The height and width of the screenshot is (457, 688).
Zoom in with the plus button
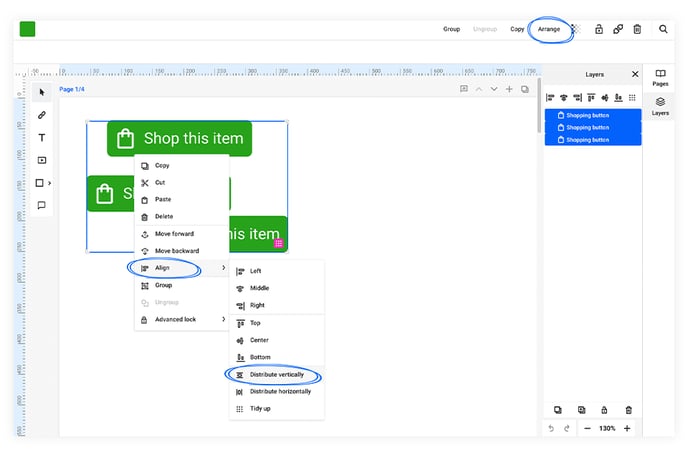click(x=627, y=428)
